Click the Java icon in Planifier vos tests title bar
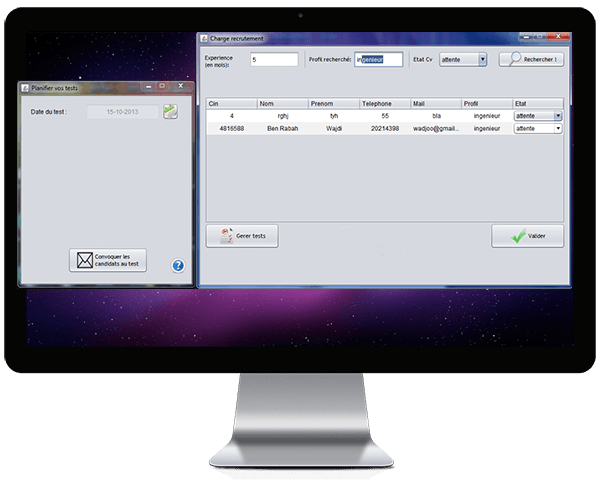Viewport: 600px width, 480px height. (x=25, y=88)
